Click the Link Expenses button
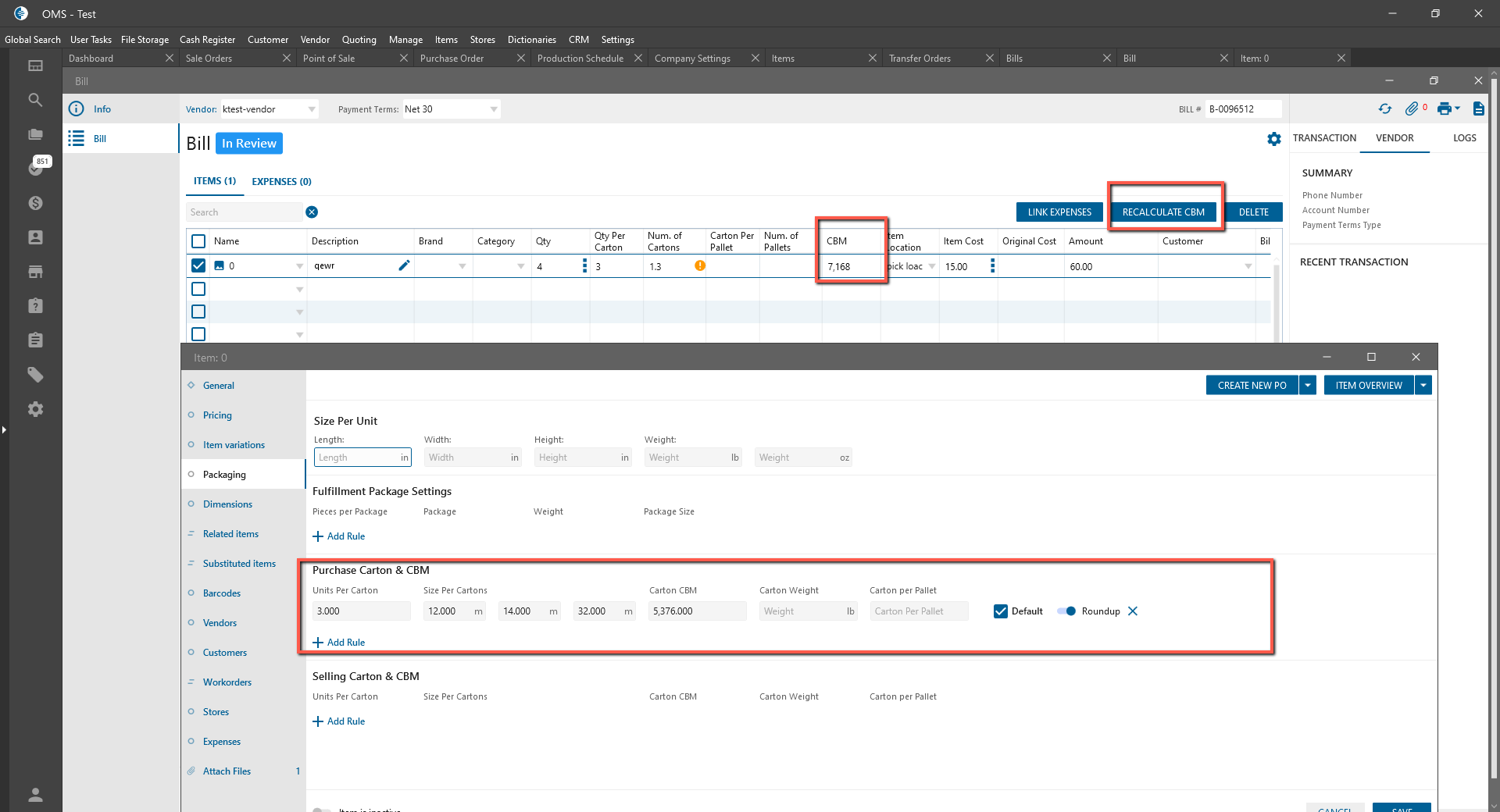The height and width of the screenshot is (812, 1500). [x=1059, y=212]
